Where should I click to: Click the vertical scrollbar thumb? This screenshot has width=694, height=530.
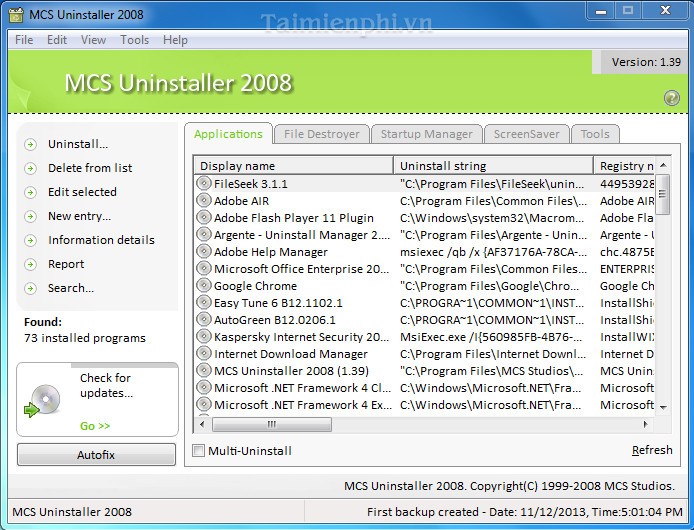click(x=663, y=194)
